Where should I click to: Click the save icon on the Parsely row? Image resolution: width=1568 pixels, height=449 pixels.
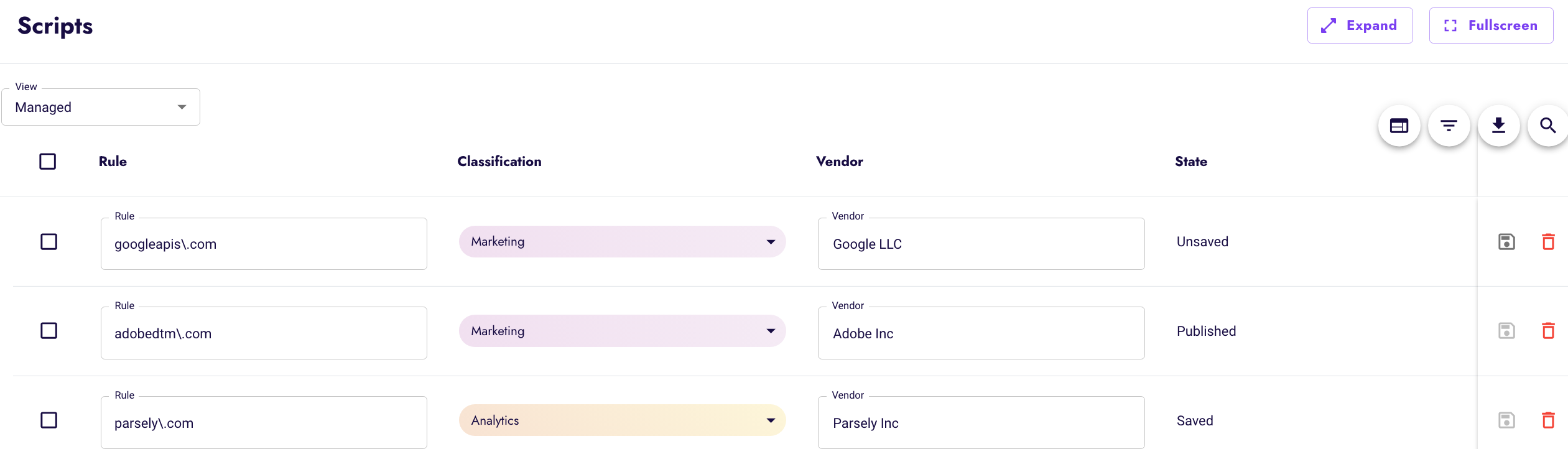1505,420
